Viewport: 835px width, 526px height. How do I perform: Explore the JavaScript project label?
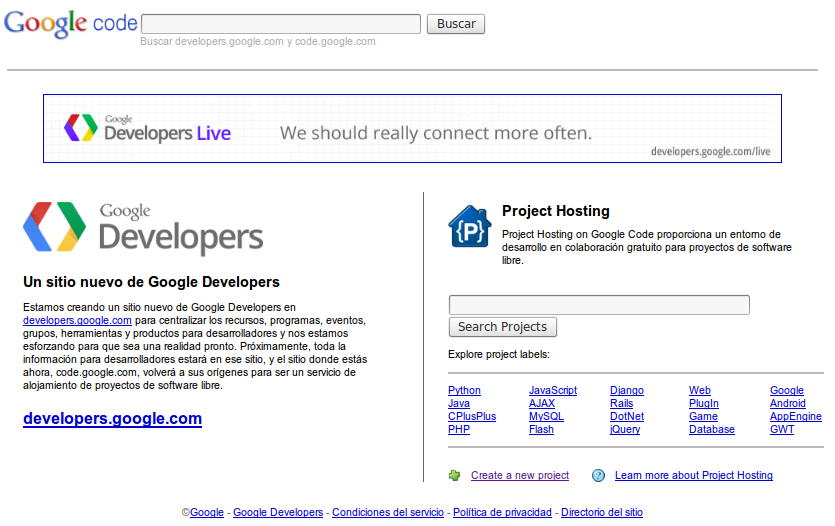[553, 390]
